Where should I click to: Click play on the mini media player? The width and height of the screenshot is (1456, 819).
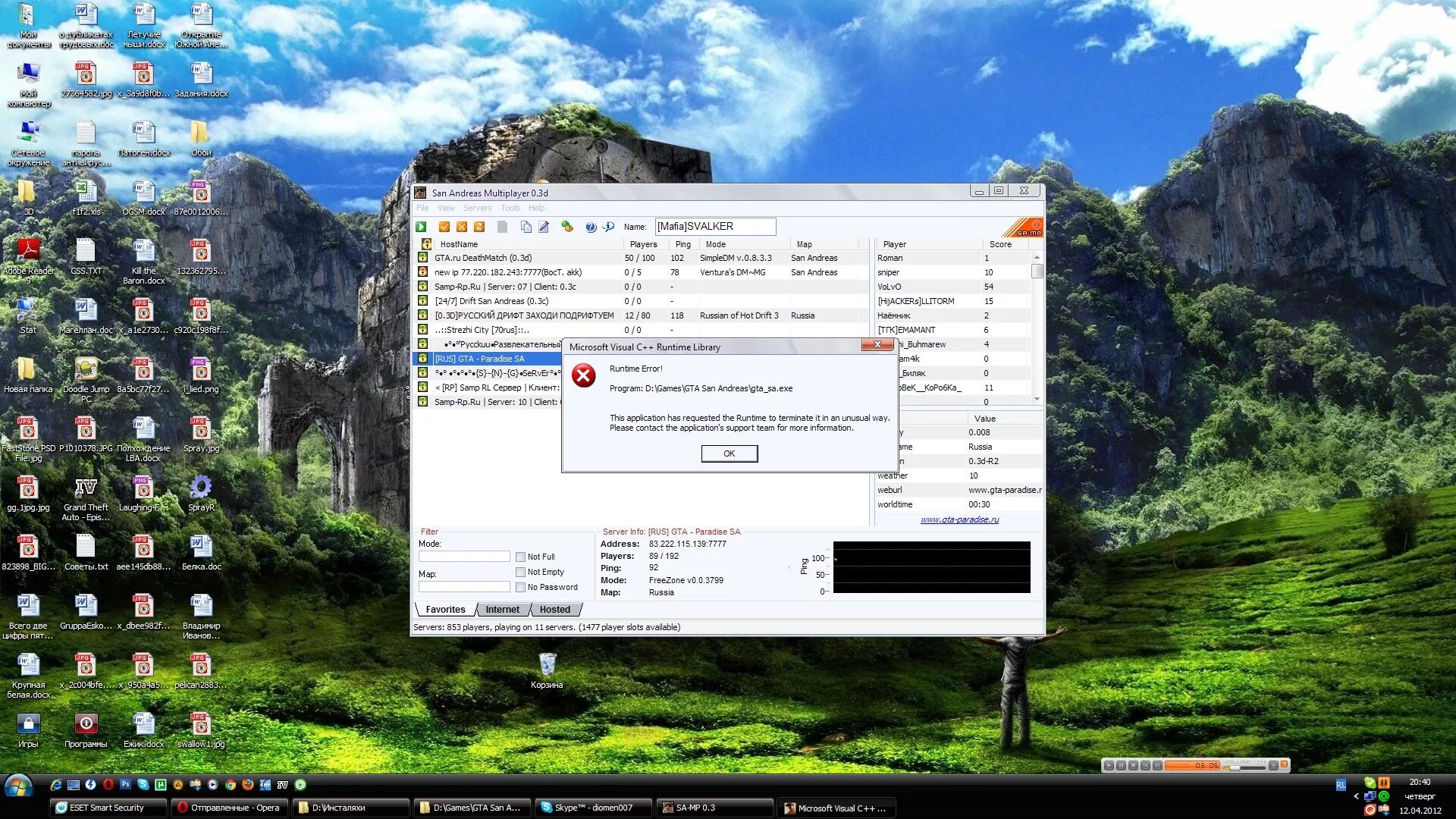[x=1109, y=766]
